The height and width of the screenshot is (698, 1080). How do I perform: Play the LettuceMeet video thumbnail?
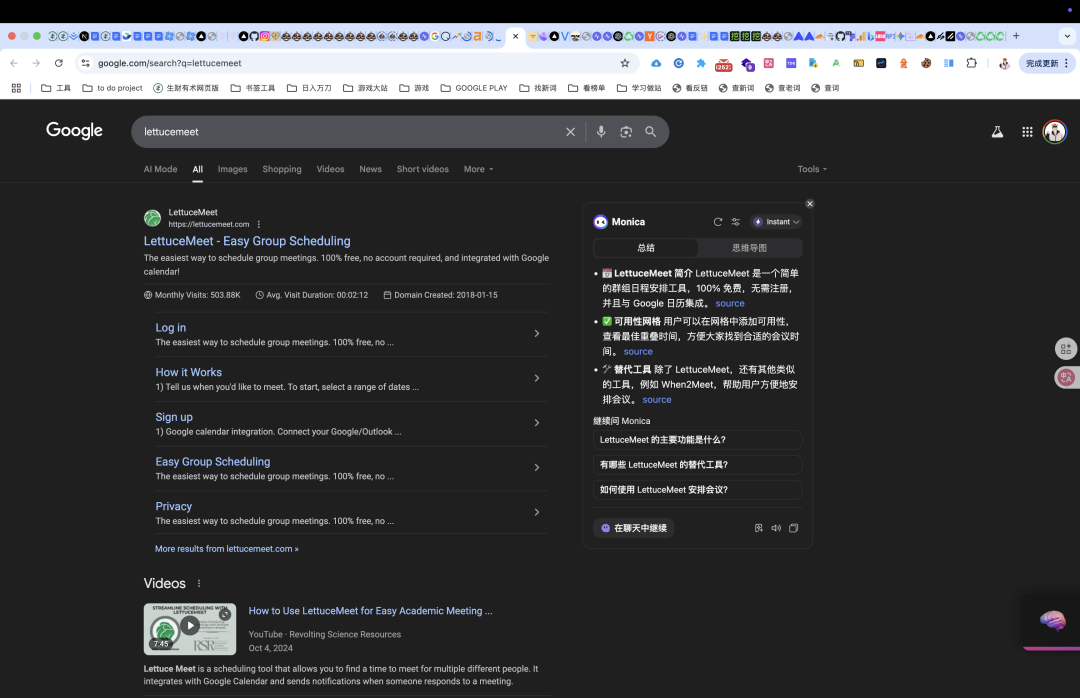(189, 628)
